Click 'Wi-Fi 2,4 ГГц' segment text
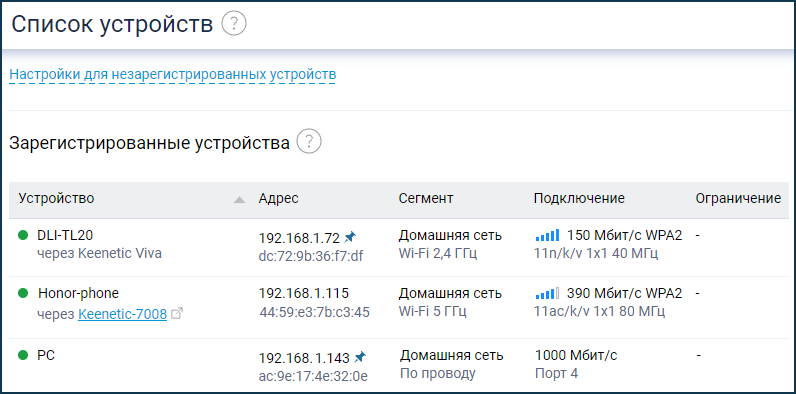 click(x=438, y=253)
